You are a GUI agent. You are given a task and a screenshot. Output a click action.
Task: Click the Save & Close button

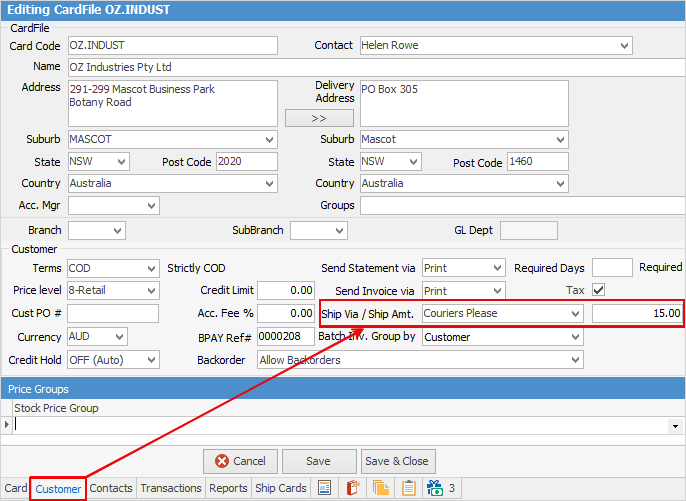pos(397,461)
